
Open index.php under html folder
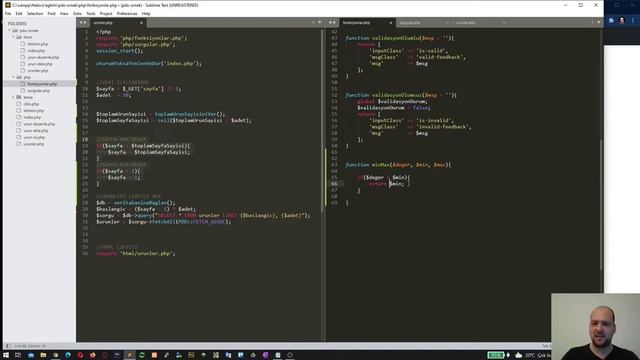[36, 51]
